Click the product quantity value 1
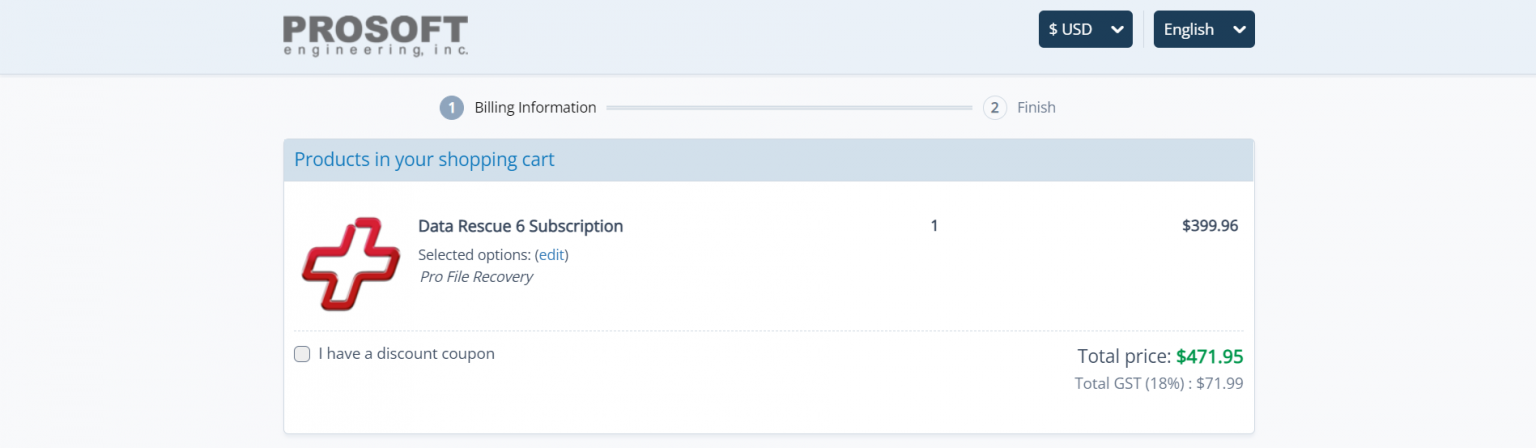Viewport: 1536px width, 448px height. (934, 226)
